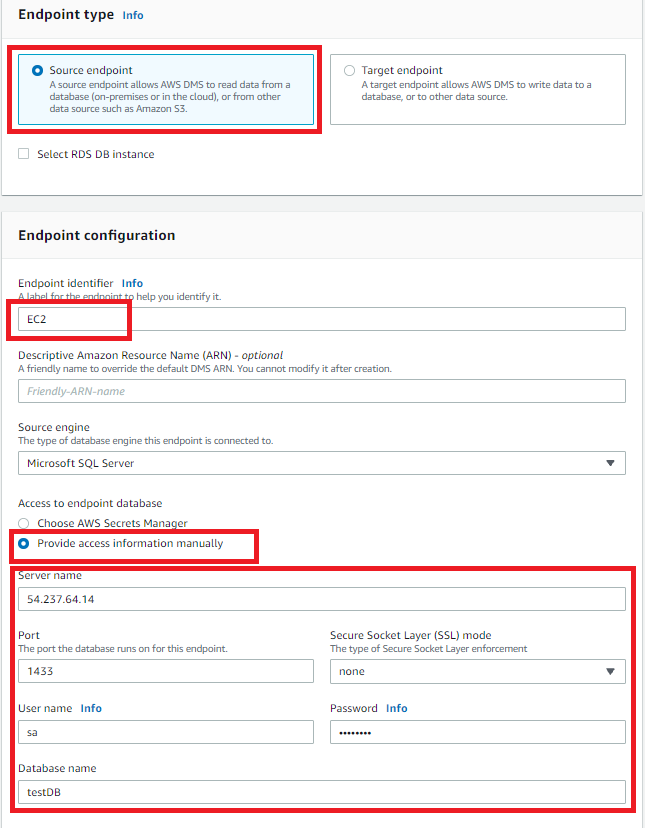The width and height of the screenshot is (645, 828).
Task: Focus the Password input field
Action: pos(477,732)
